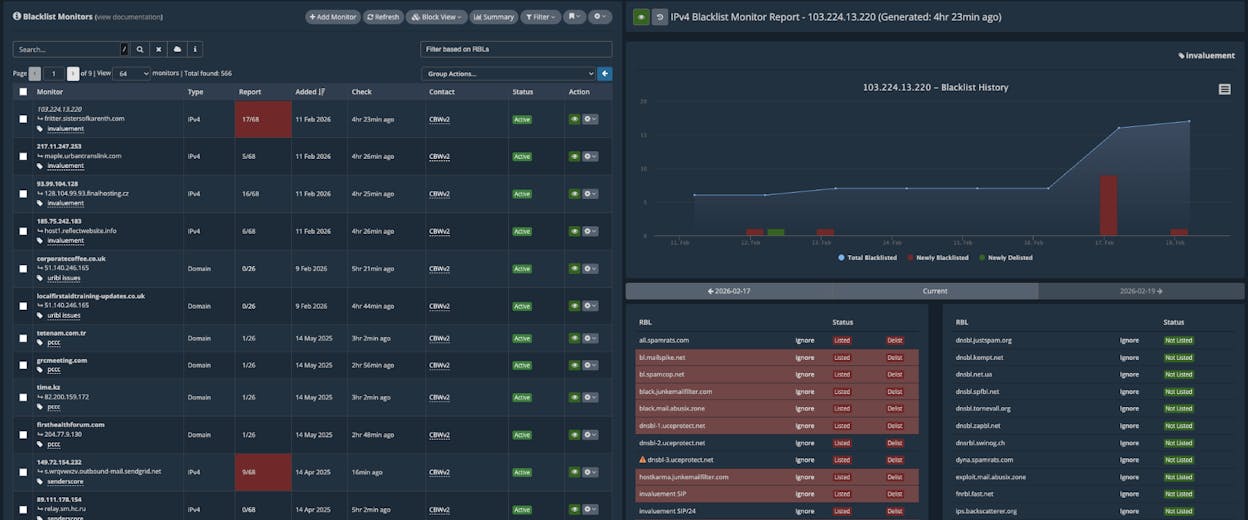Click the green eye icon in the report header
The width and height of the screenshot is (1248, 520).
(640, 17)
